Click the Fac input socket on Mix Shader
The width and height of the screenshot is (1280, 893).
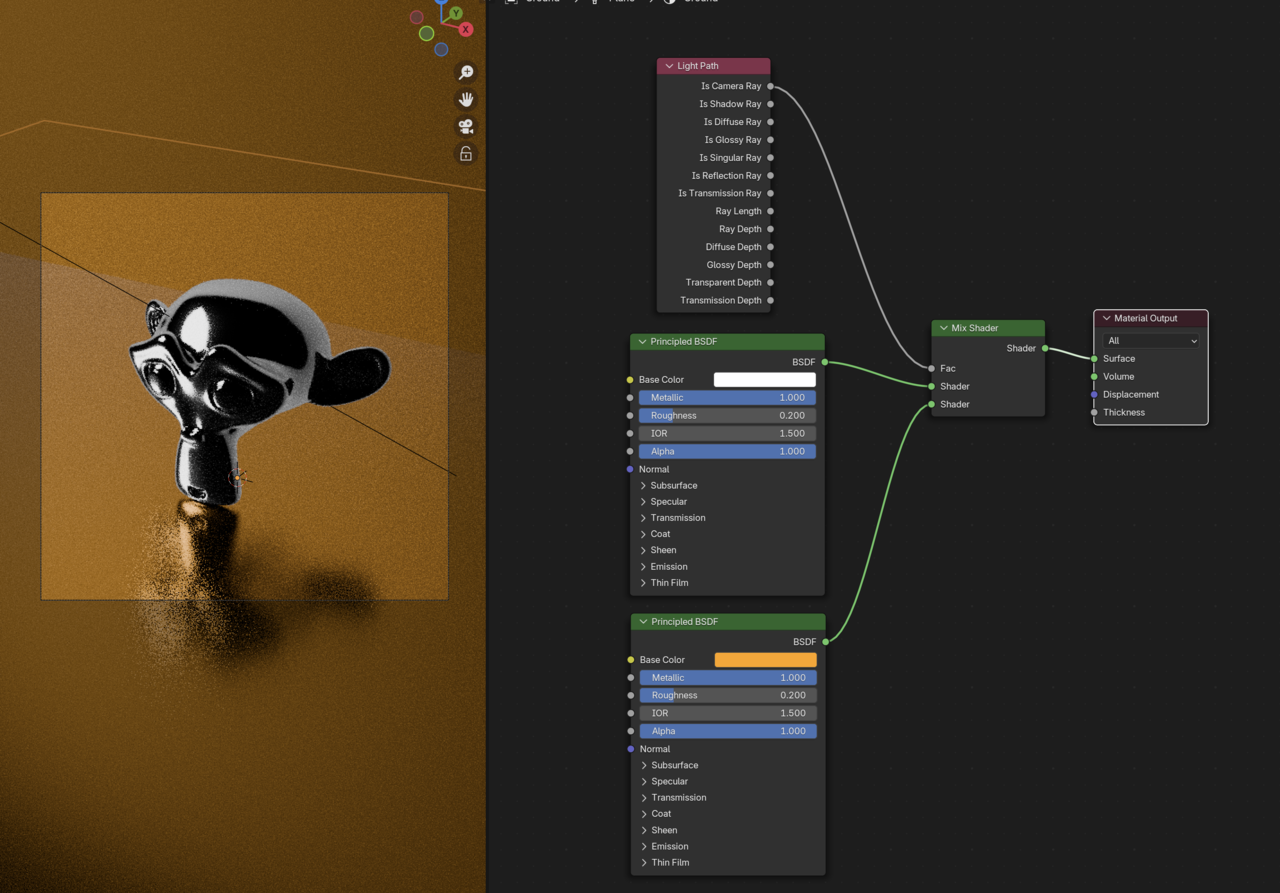click(x=932, y=369)
